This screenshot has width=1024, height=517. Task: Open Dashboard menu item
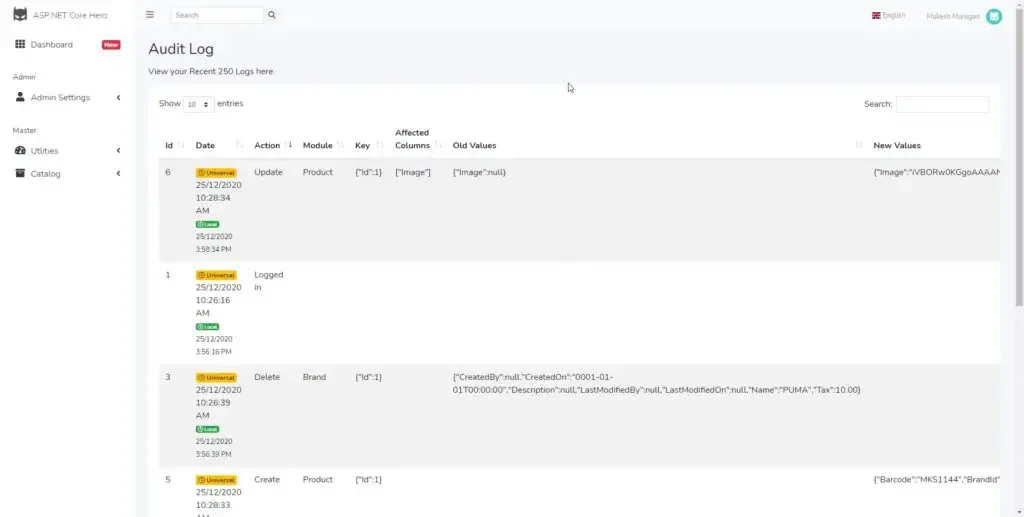(x=67, y=44)
